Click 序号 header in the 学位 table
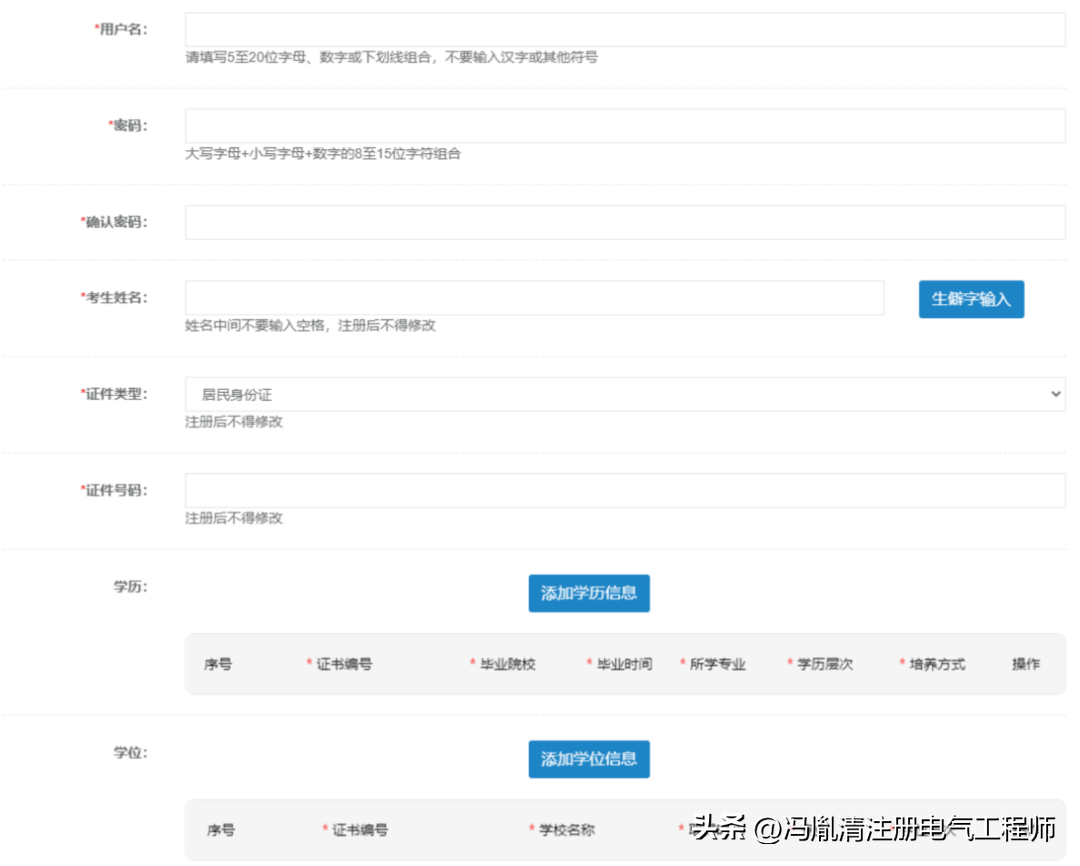The image size is (1080, 866). (x=220, y=830)
